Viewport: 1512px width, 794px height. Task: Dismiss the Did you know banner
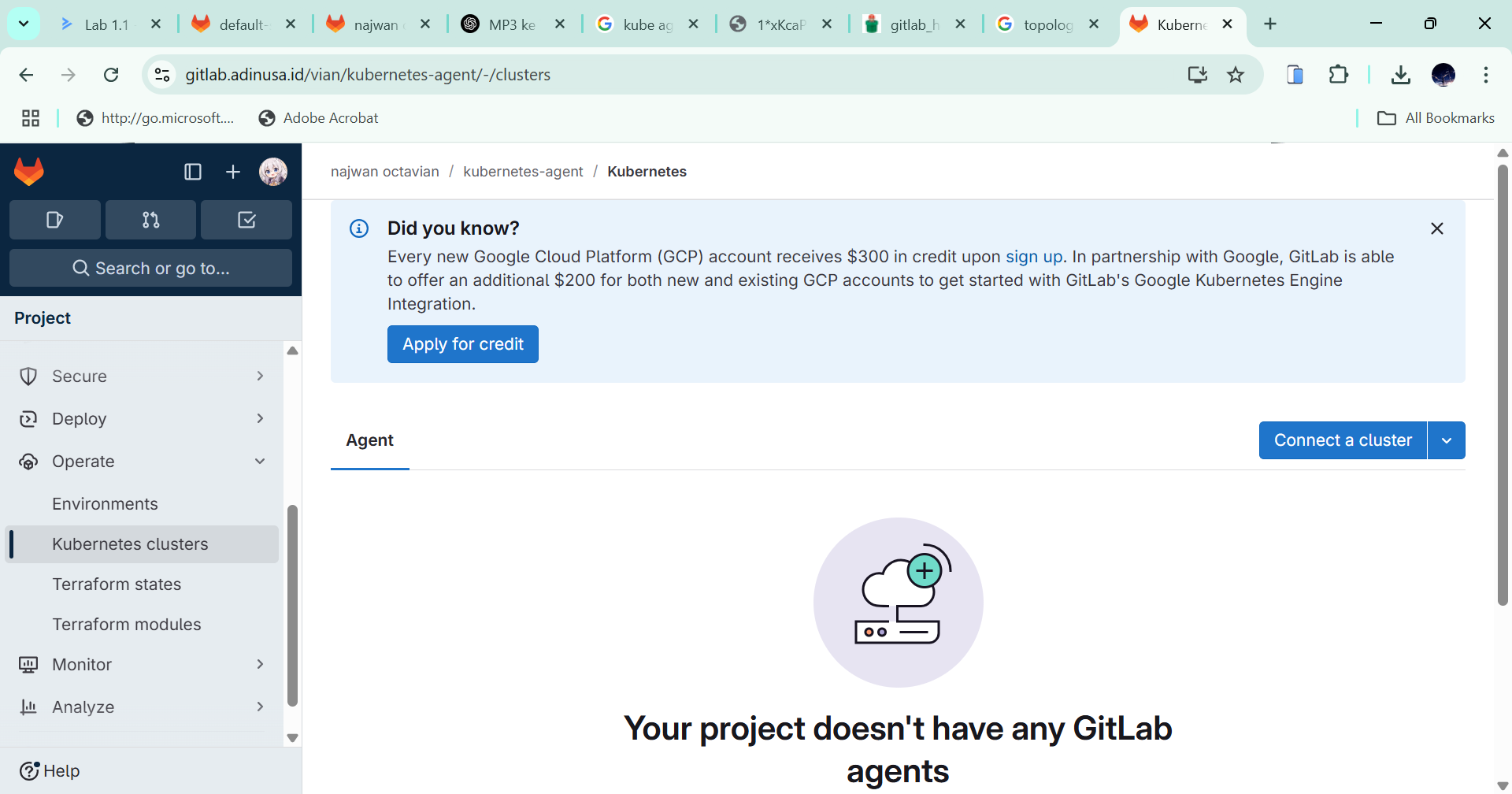tap(1436, 228)
